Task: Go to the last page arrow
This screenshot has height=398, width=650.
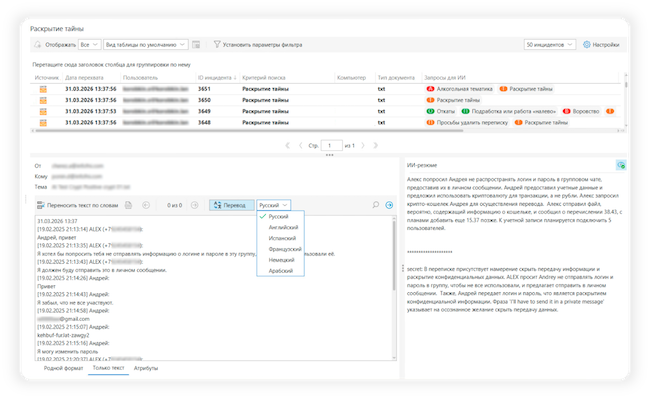Action: point(376,146)
